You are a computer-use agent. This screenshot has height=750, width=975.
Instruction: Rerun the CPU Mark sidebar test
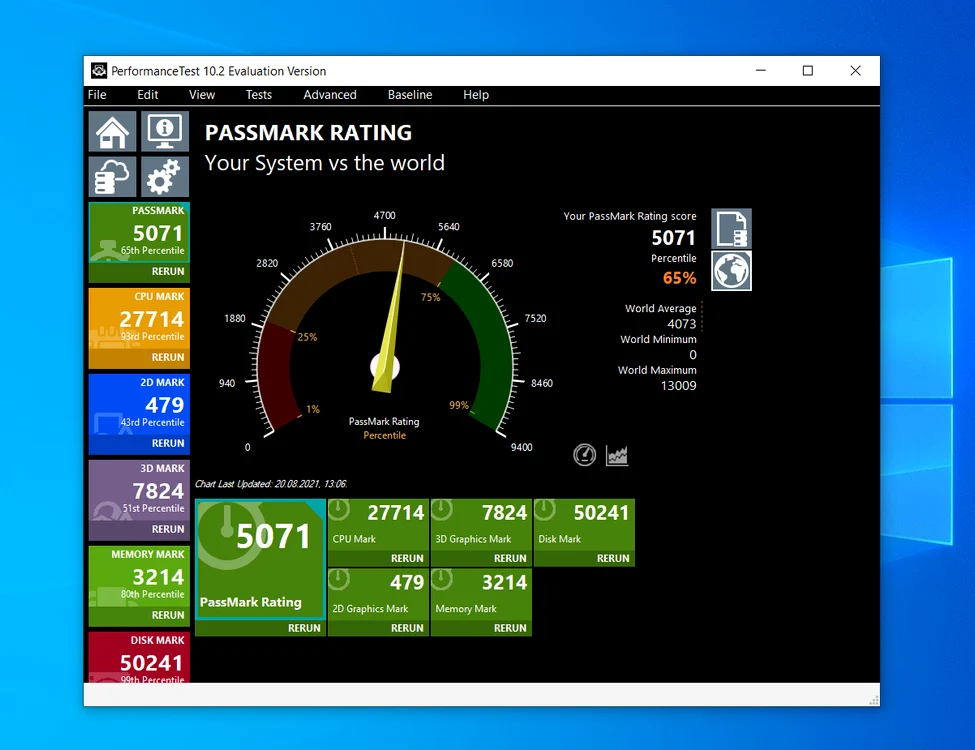(168, 357)
